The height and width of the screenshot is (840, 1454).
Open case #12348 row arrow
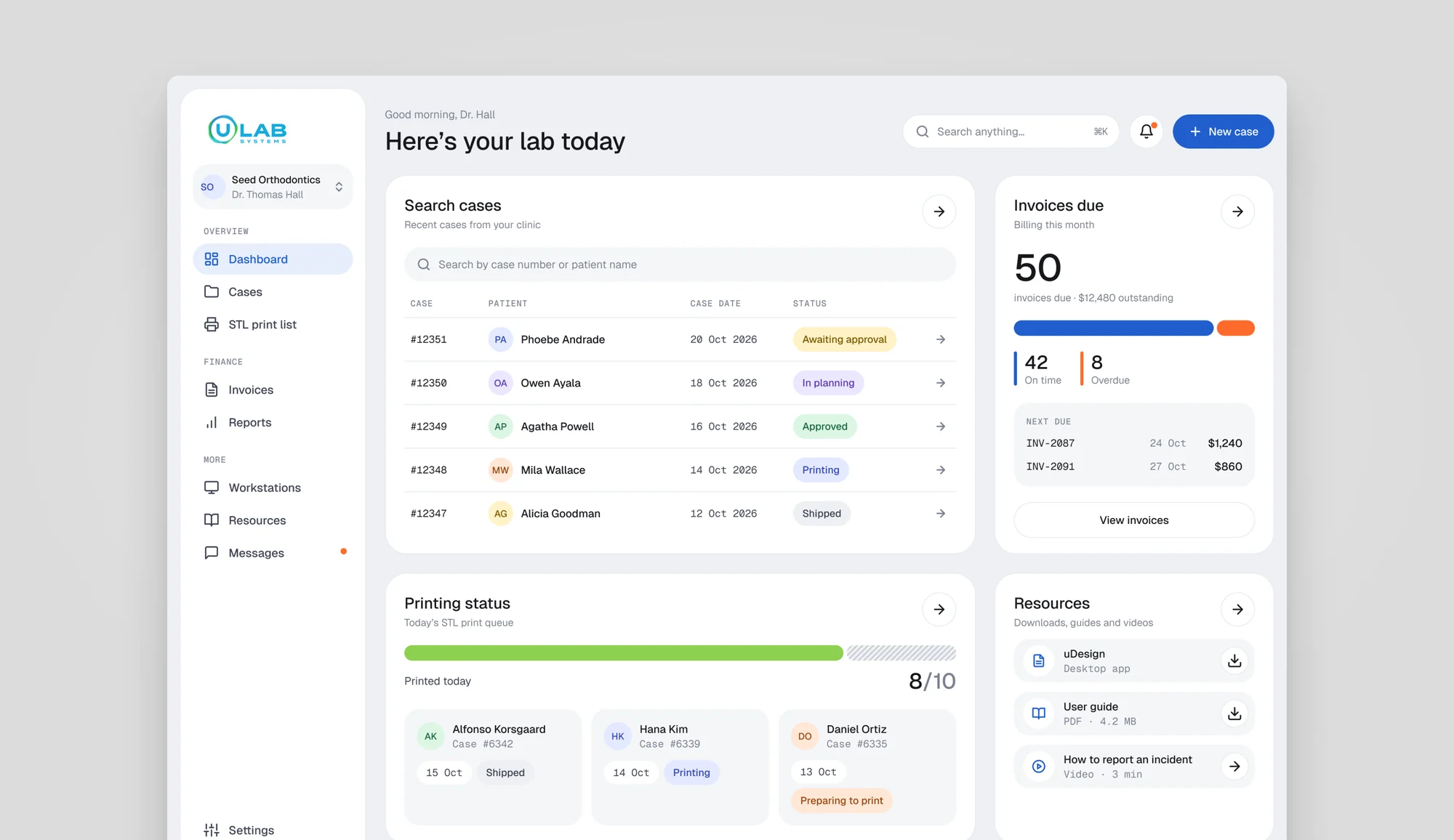940,470
